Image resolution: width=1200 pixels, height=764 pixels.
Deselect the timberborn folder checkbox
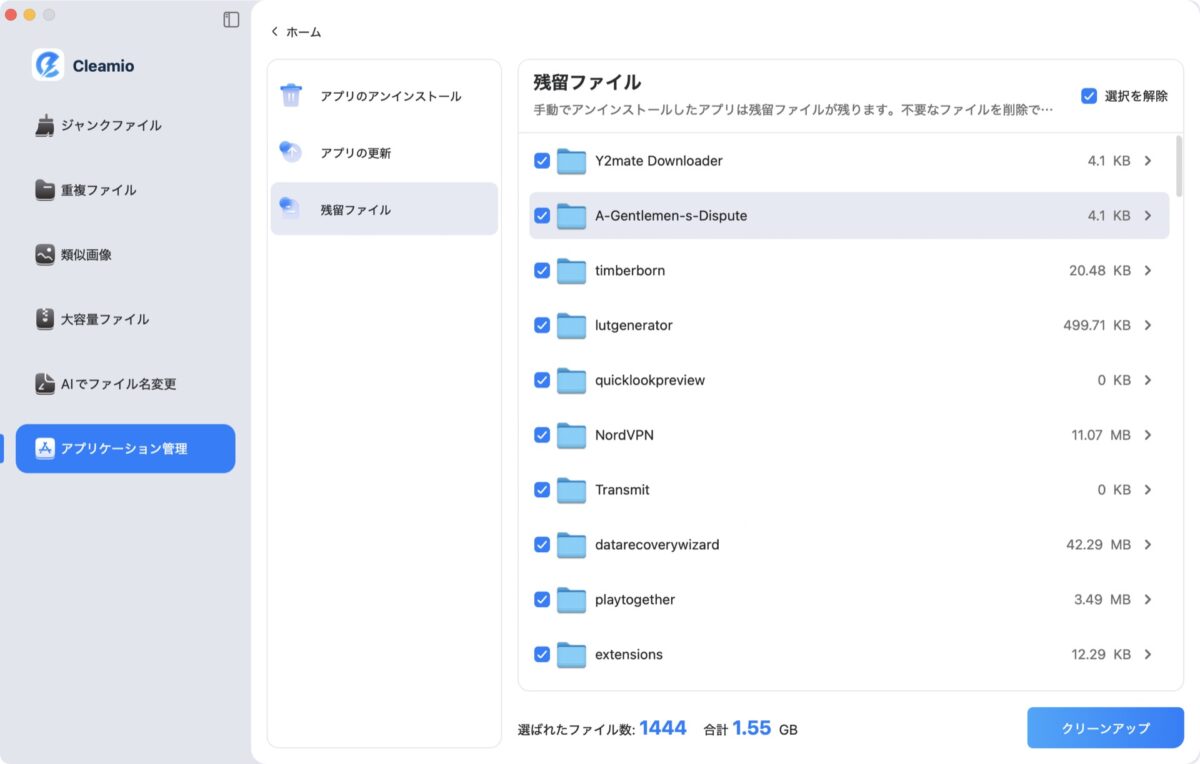click(541, 270)
